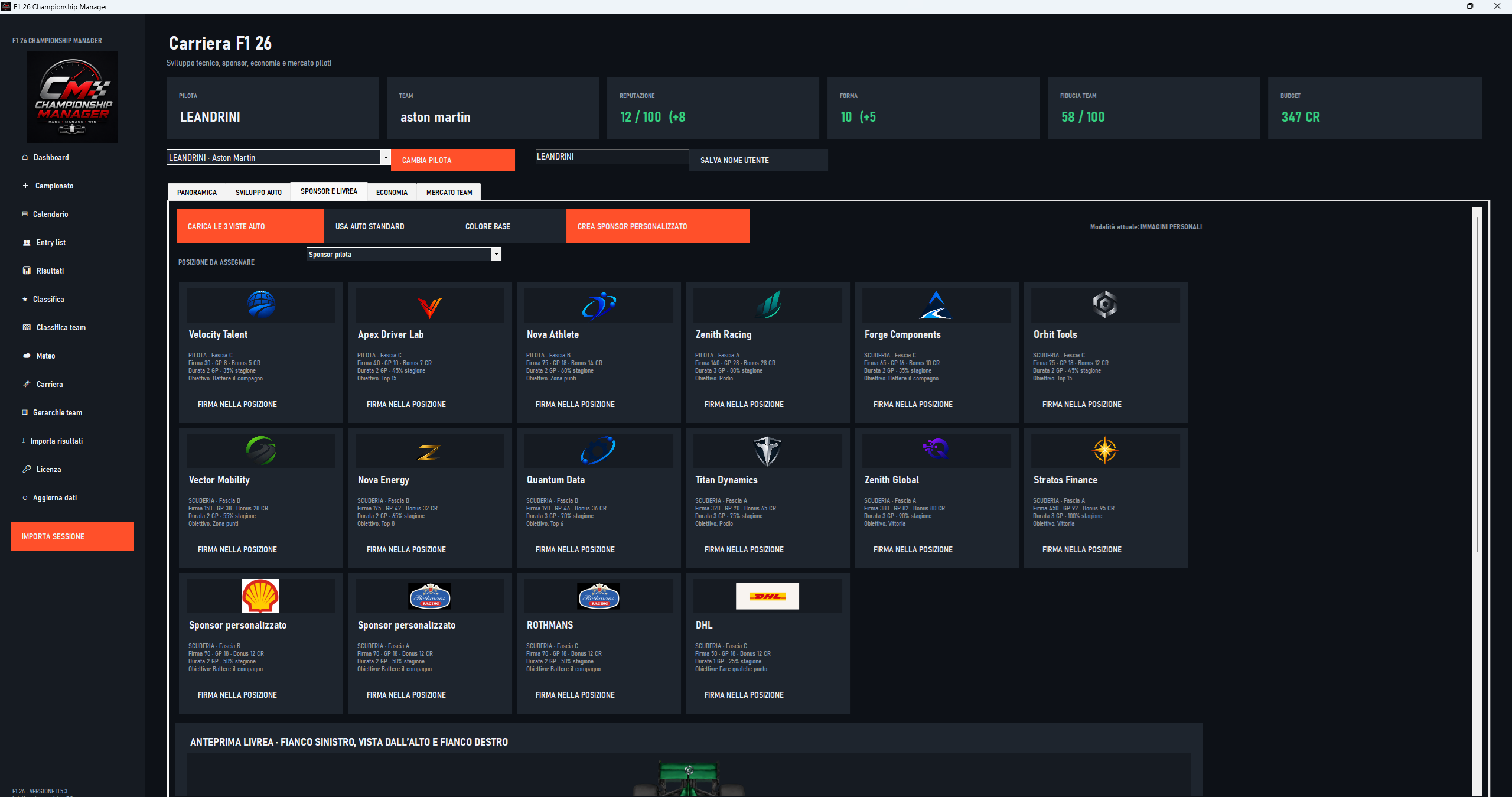Open Dashboard from the sidebar
The image size is (1512, 797).
(51, 157)
